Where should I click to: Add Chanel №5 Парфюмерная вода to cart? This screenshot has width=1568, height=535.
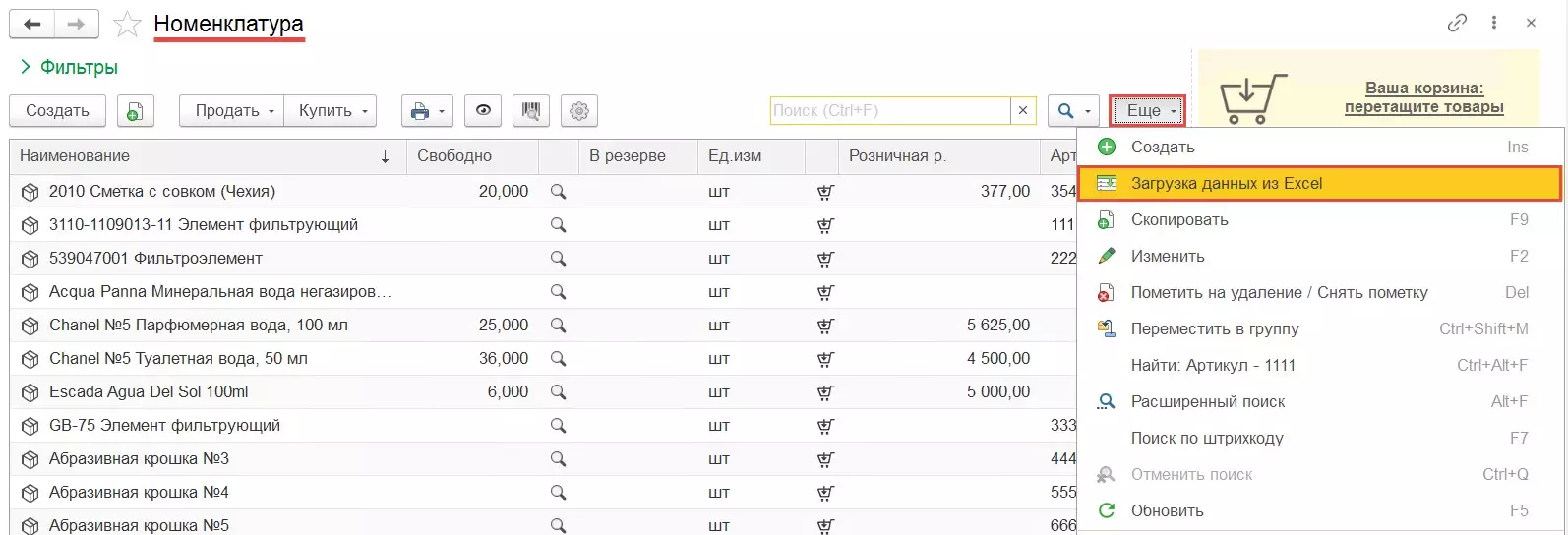click(x=825, y=326)
